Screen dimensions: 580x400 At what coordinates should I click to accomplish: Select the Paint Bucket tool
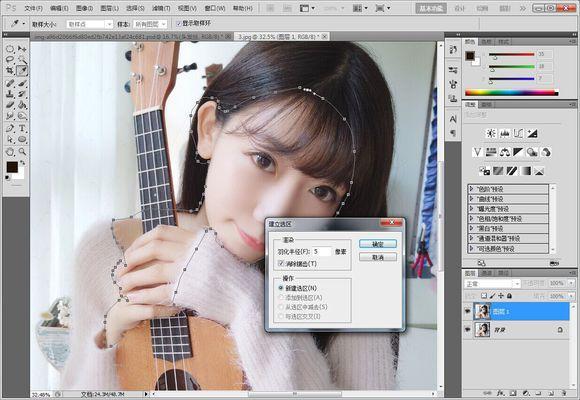tap(22, 105)
